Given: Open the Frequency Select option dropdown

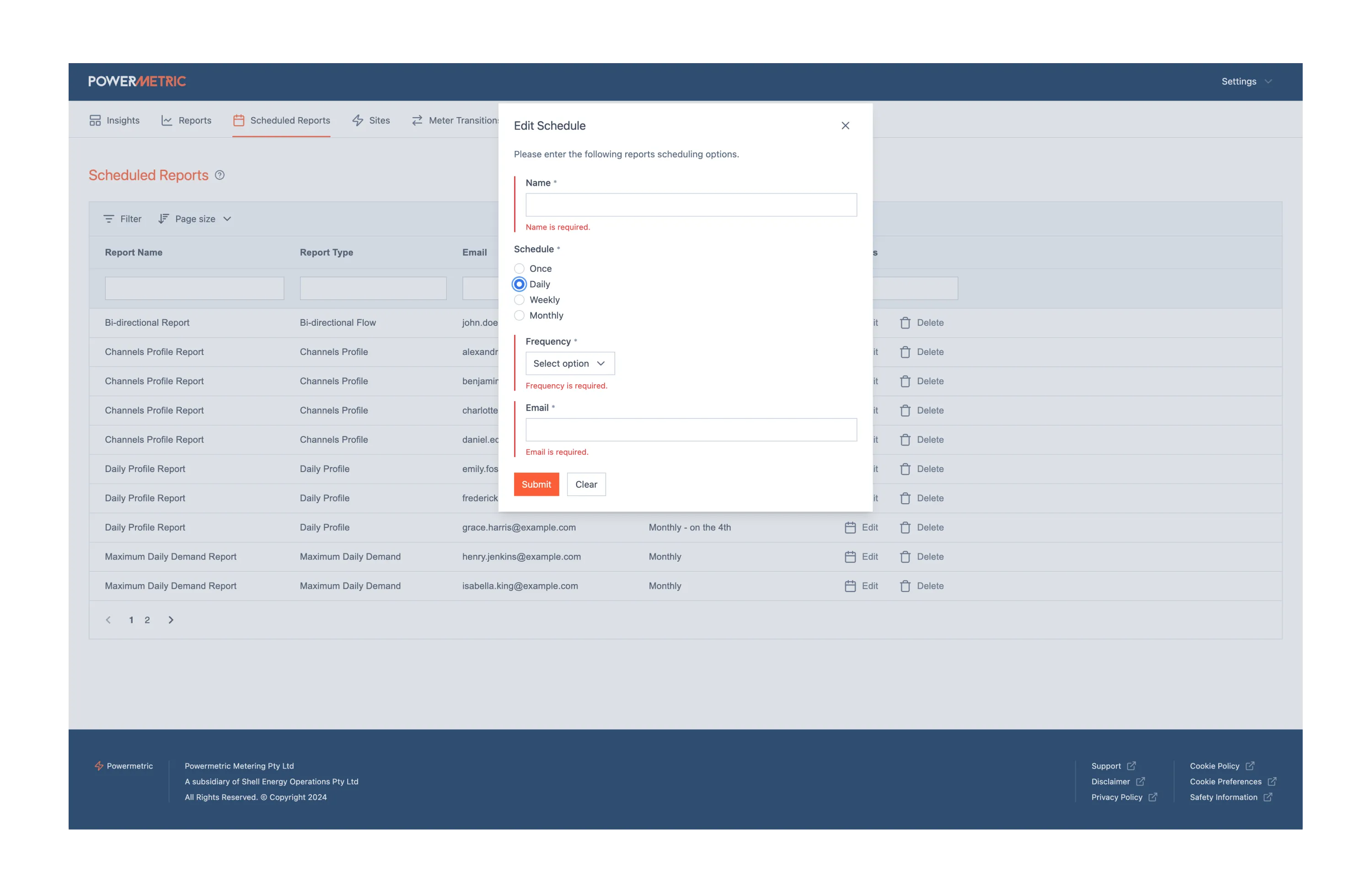Looking at the screenshot, I should point(569,364).
